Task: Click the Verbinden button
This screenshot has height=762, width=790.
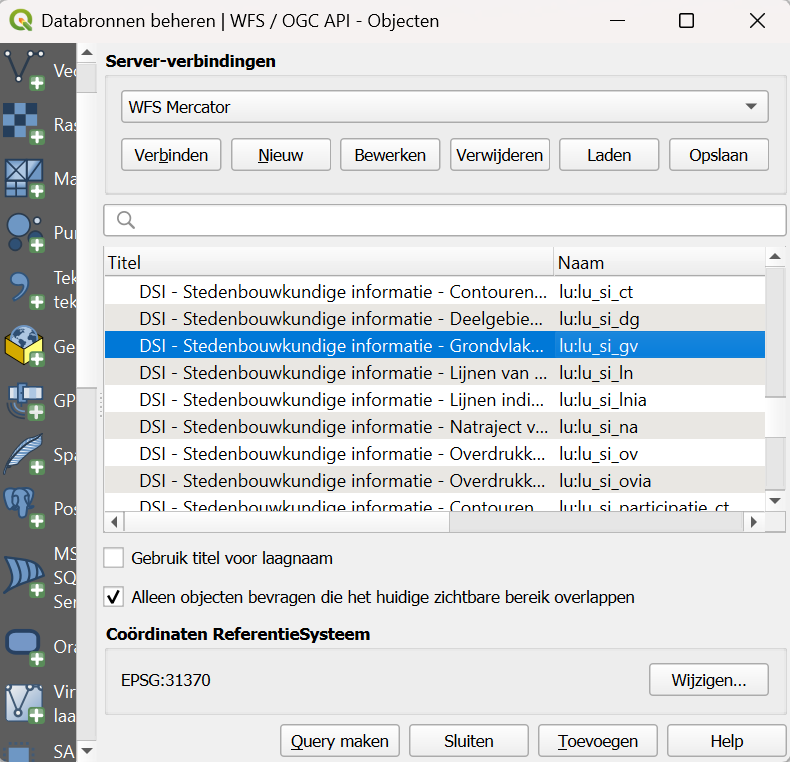Action: 171,155
